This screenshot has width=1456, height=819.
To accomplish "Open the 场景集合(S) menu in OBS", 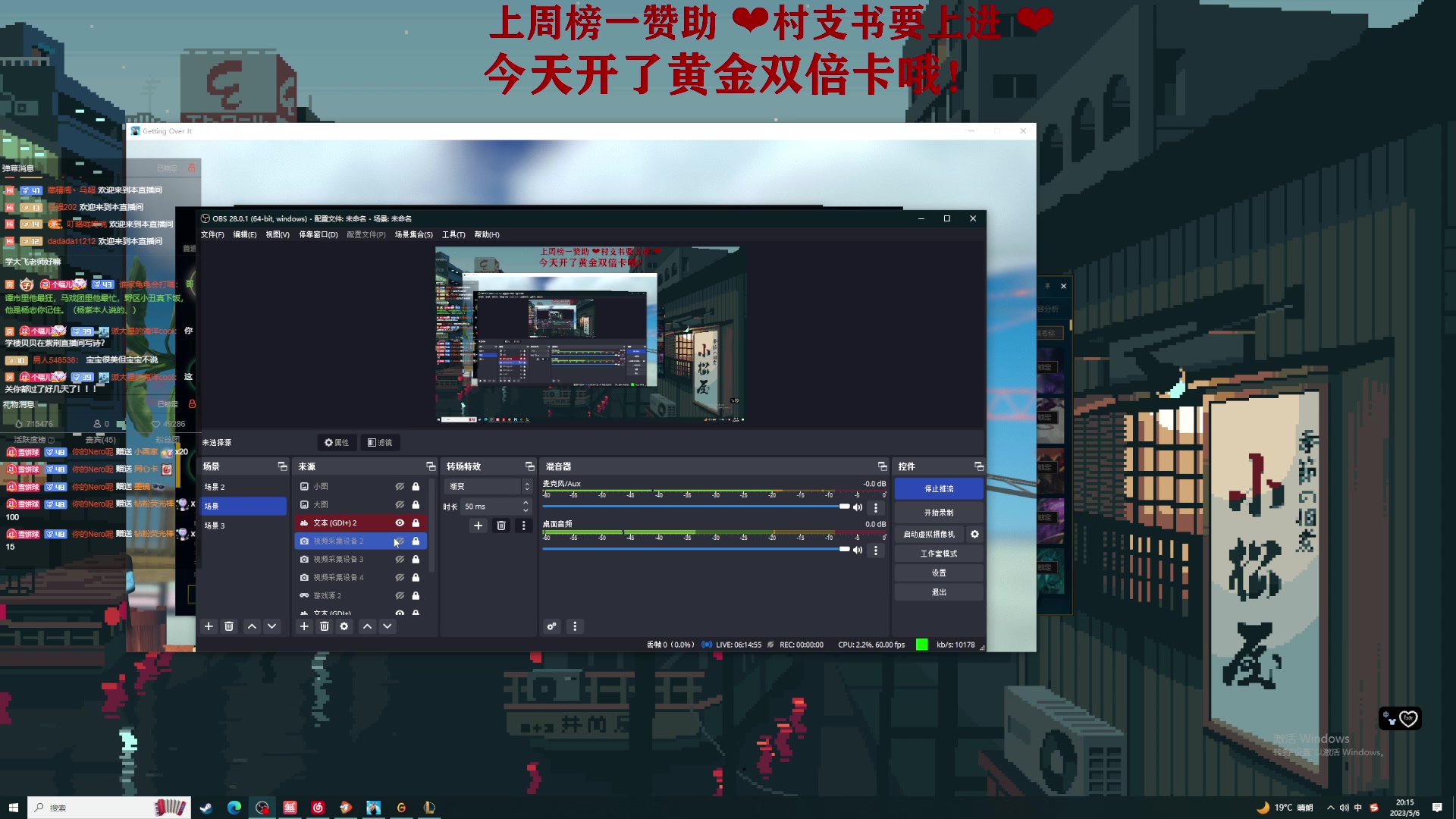I will click(413, 235).
